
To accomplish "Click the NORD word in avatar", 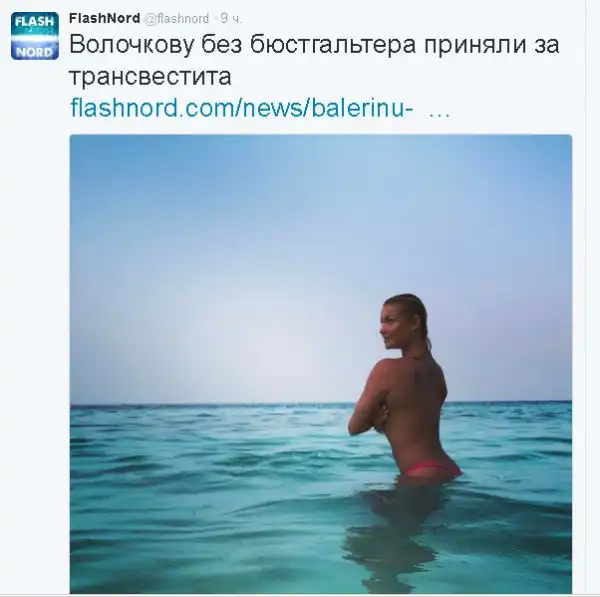I will tap(34, 51).
